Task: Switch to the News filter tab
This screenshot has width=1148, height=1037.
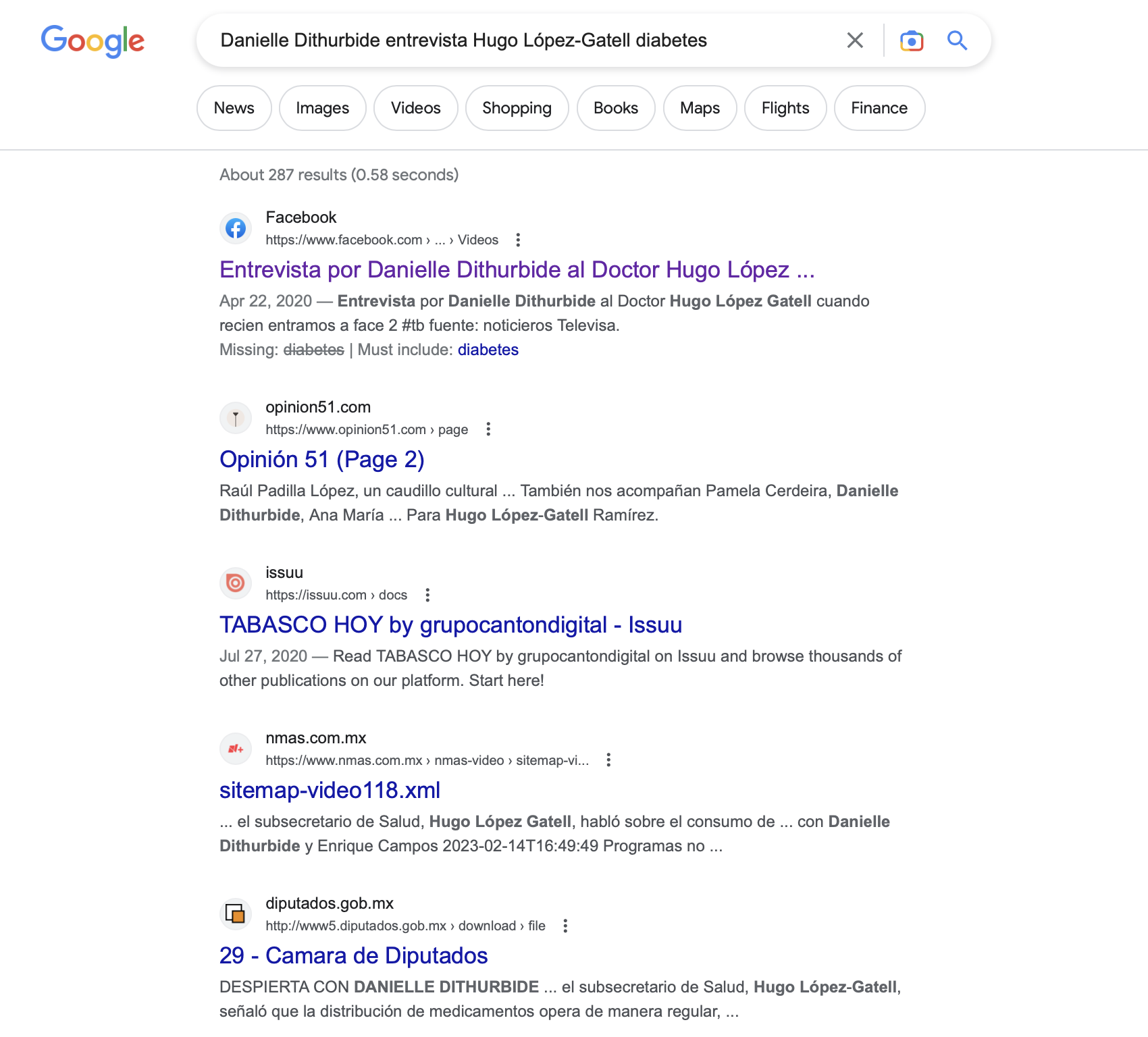Action: click(x=234, y=108)
